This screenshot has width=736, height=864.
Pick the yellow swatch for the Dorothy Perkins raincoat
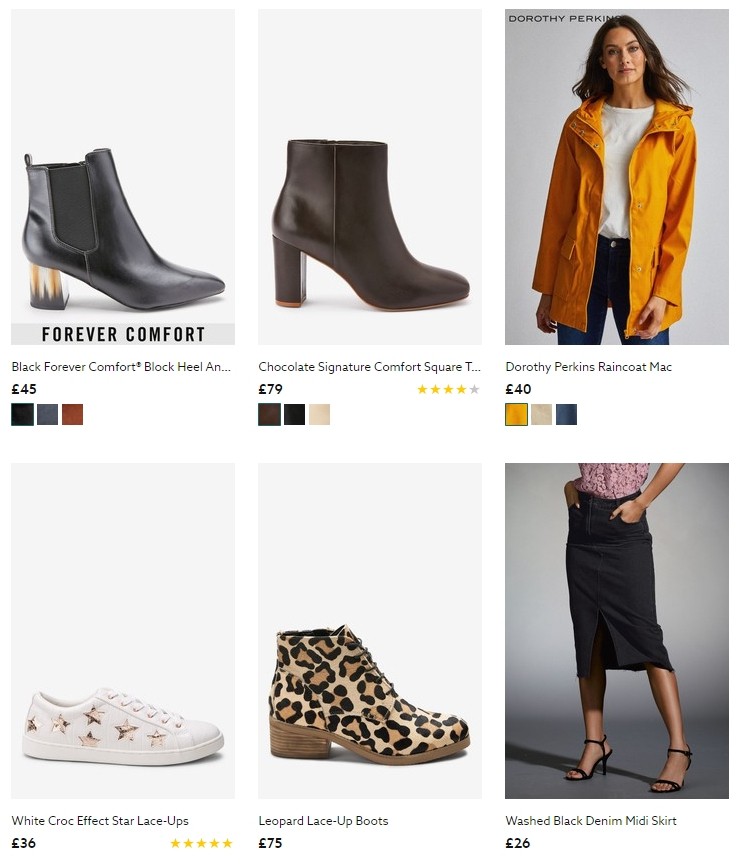(x=515, y=414)
